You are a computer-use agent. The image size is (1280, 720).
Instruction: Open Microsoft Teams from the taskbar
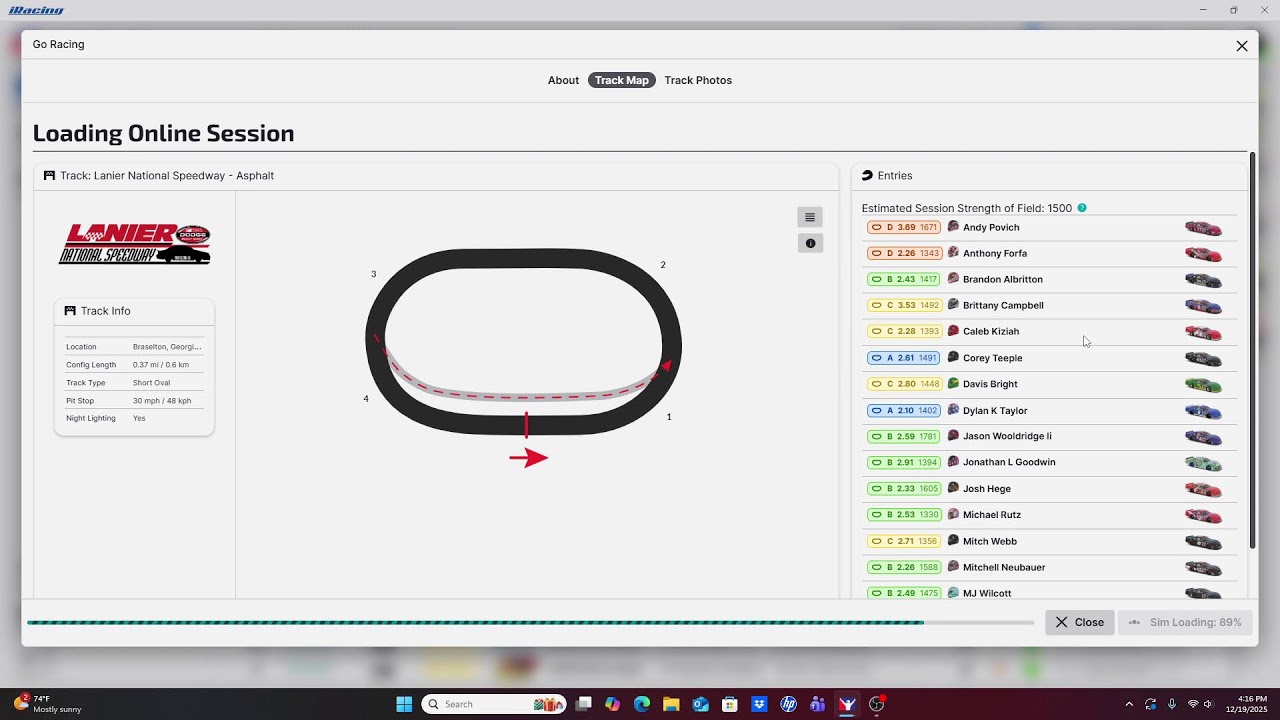(x=818, y=704)
